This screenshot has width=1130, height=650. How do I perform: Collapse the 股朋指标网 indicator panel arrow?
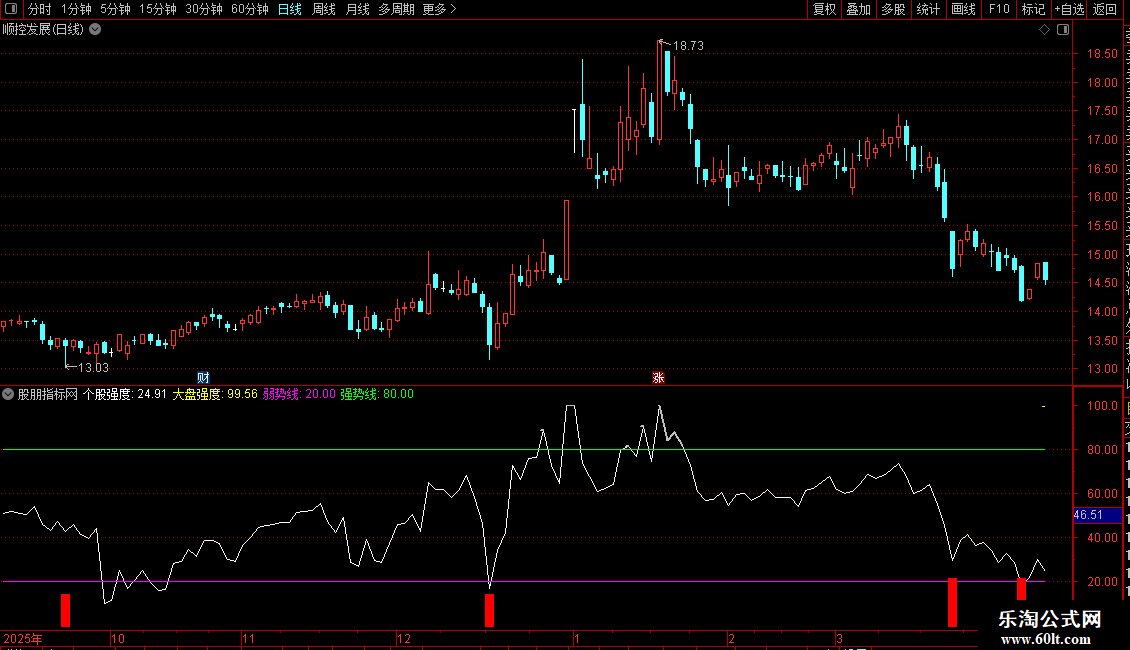[8, 394]
